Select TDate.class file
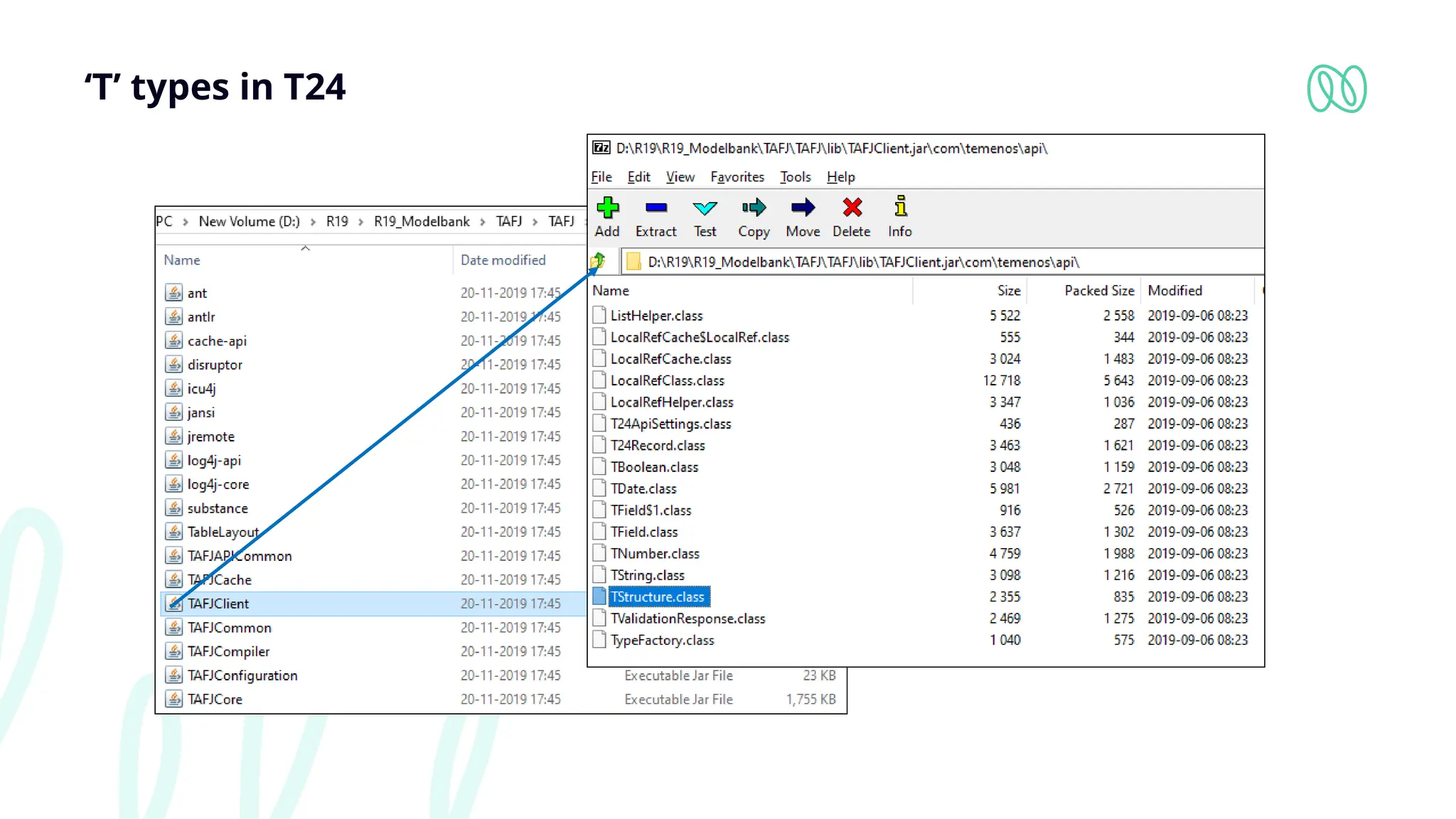 pyautogui.click(x=643, y=489)
